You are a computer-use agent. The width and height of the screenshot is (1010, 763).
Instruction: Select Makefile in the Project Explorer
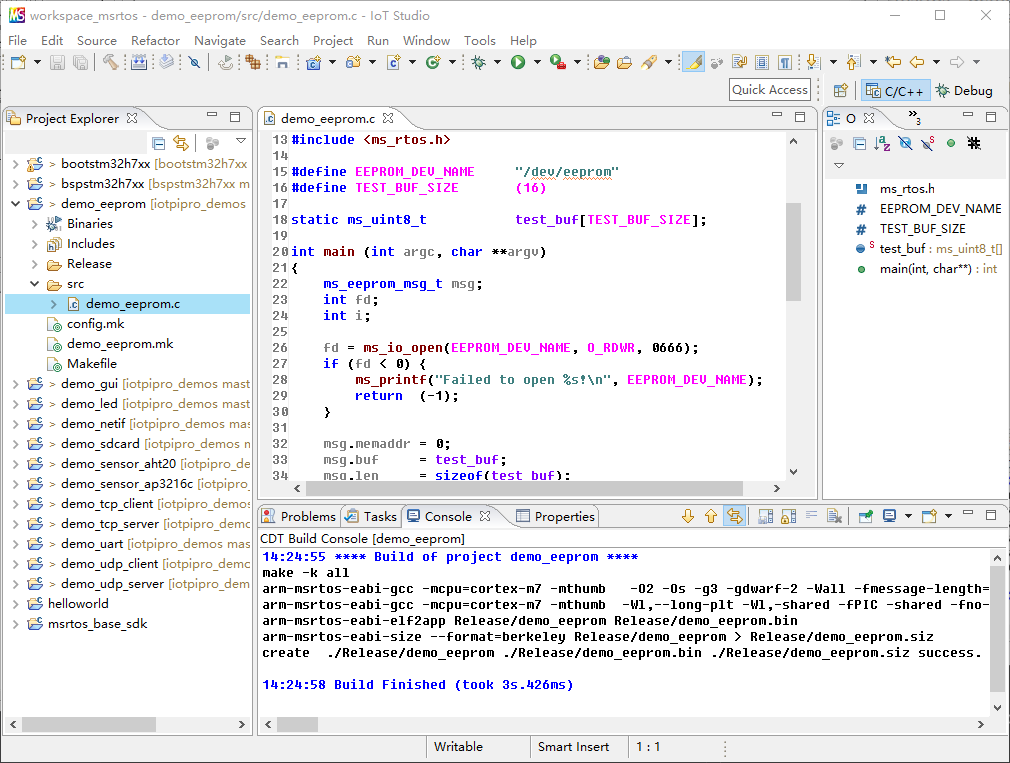point(91,364)
